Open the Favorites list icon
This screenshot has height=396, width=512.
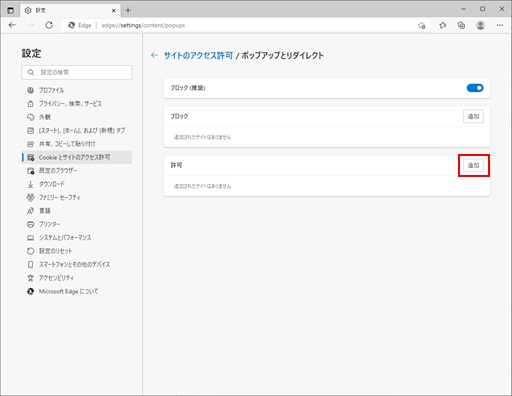coord(443,25)
